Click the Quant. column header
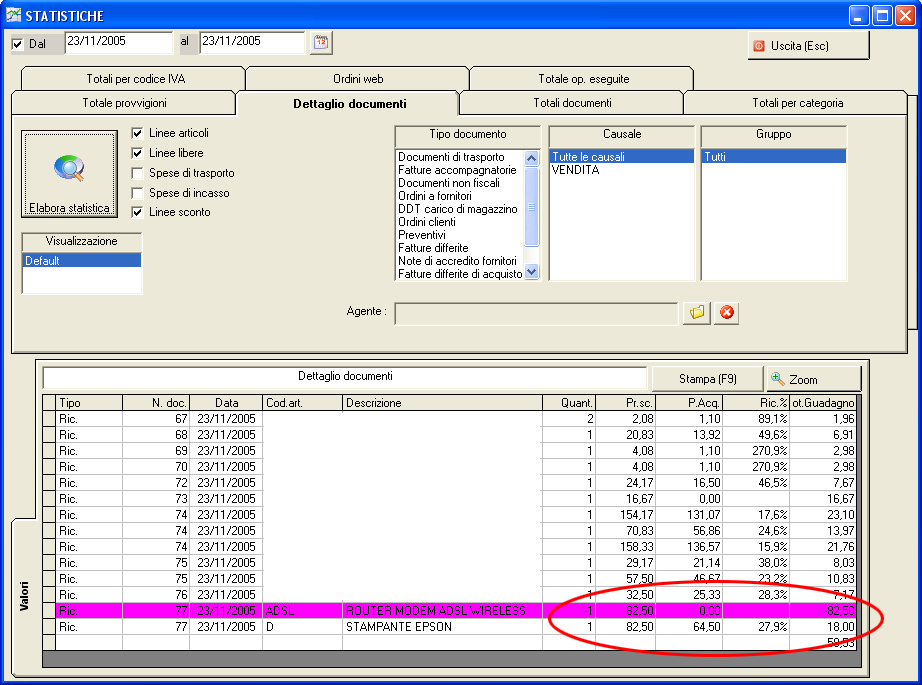Viewport: 922px width, 685px height. click(569, 403)
